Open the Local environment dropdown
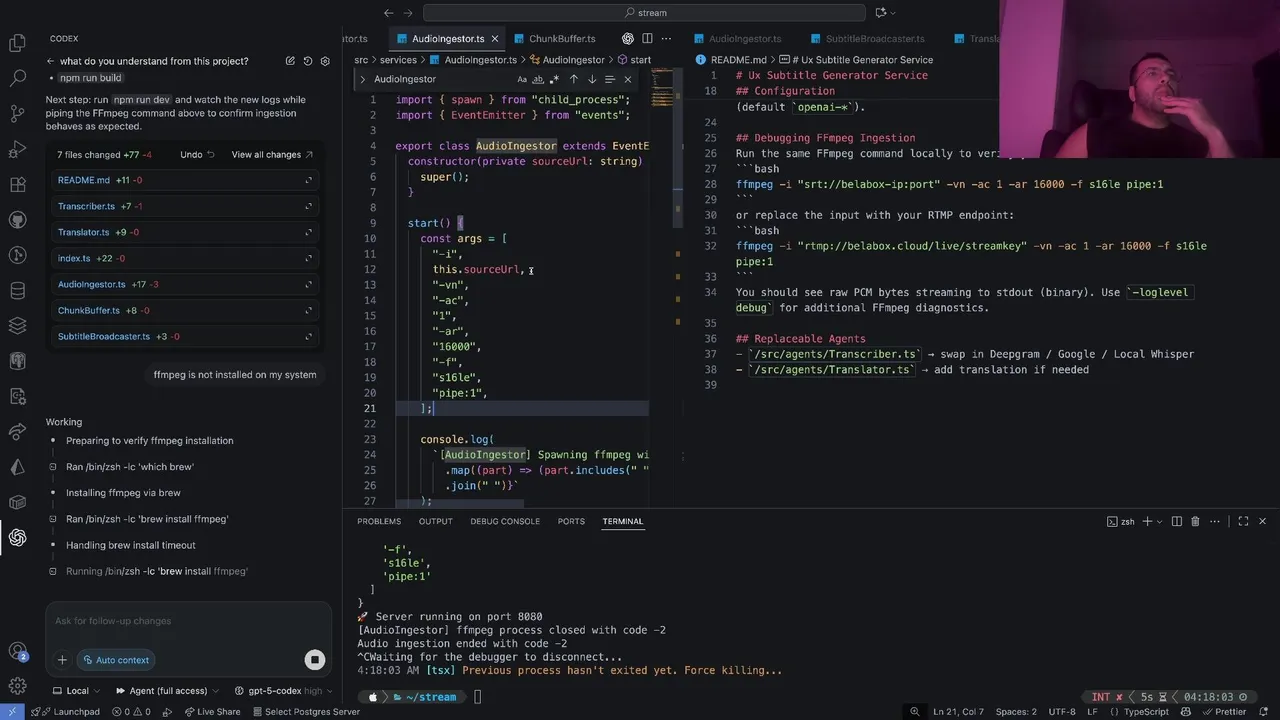 pyautogui.click(x=77, y=691)
